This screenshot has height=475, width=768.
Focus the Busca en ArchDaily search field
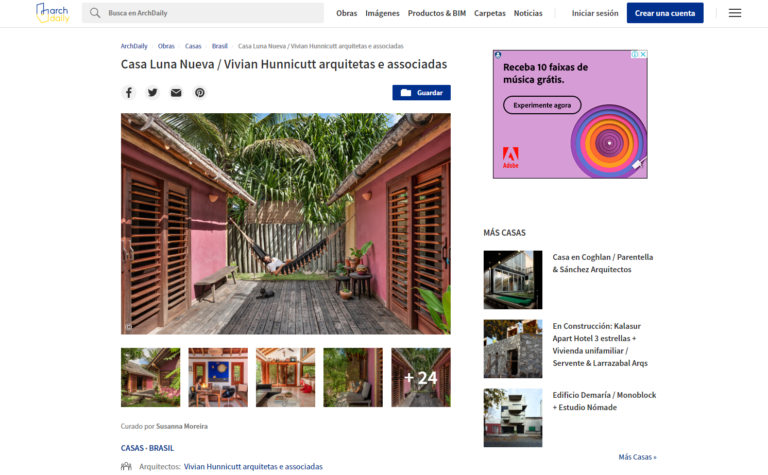[210, 13]
